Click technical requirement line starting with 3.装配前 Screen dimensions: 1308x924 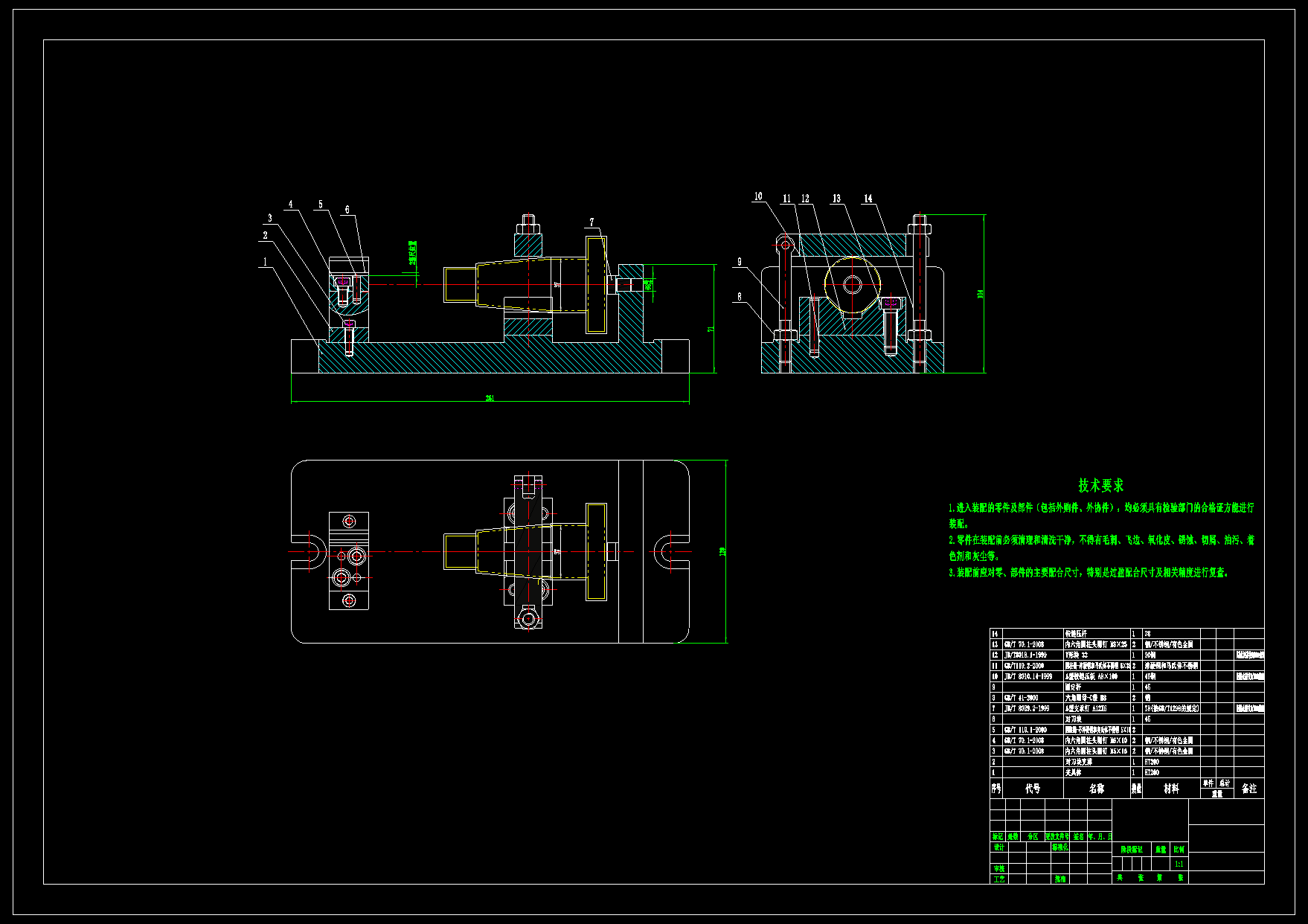[x=1090, y=573]
